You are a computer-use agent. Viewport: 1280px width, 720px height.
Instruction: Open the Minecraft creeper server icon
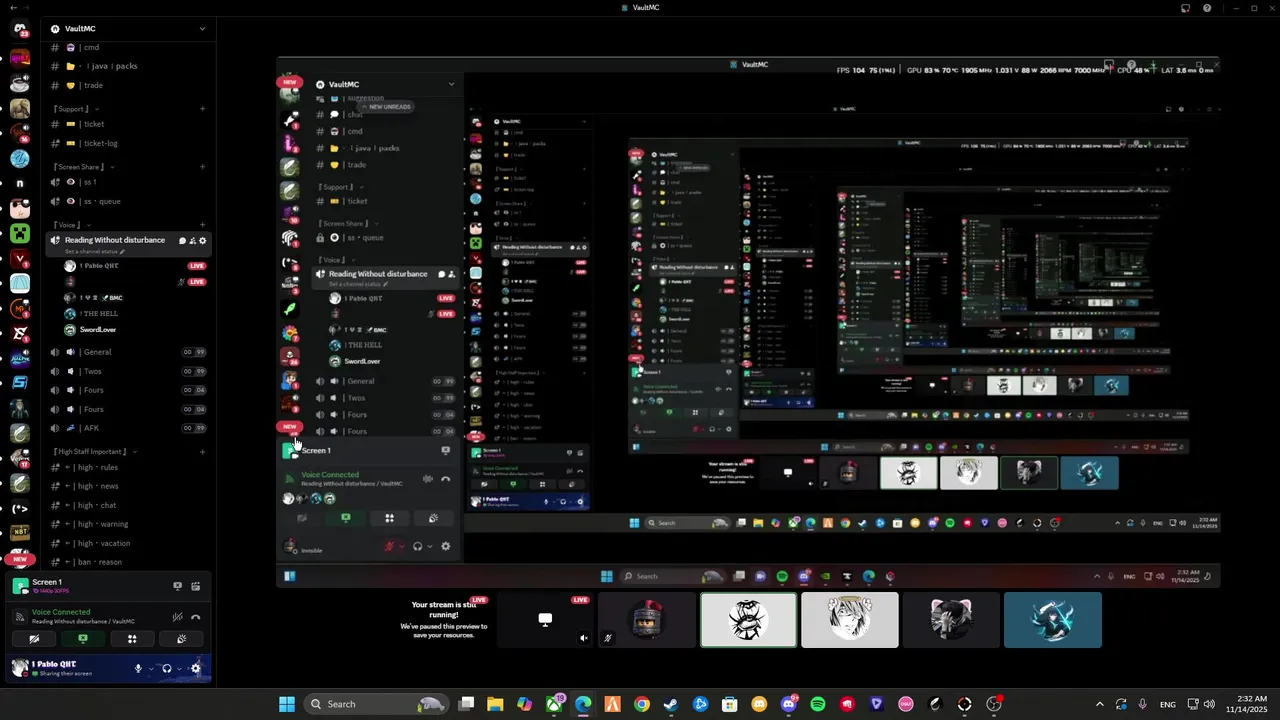click(20, 234)
